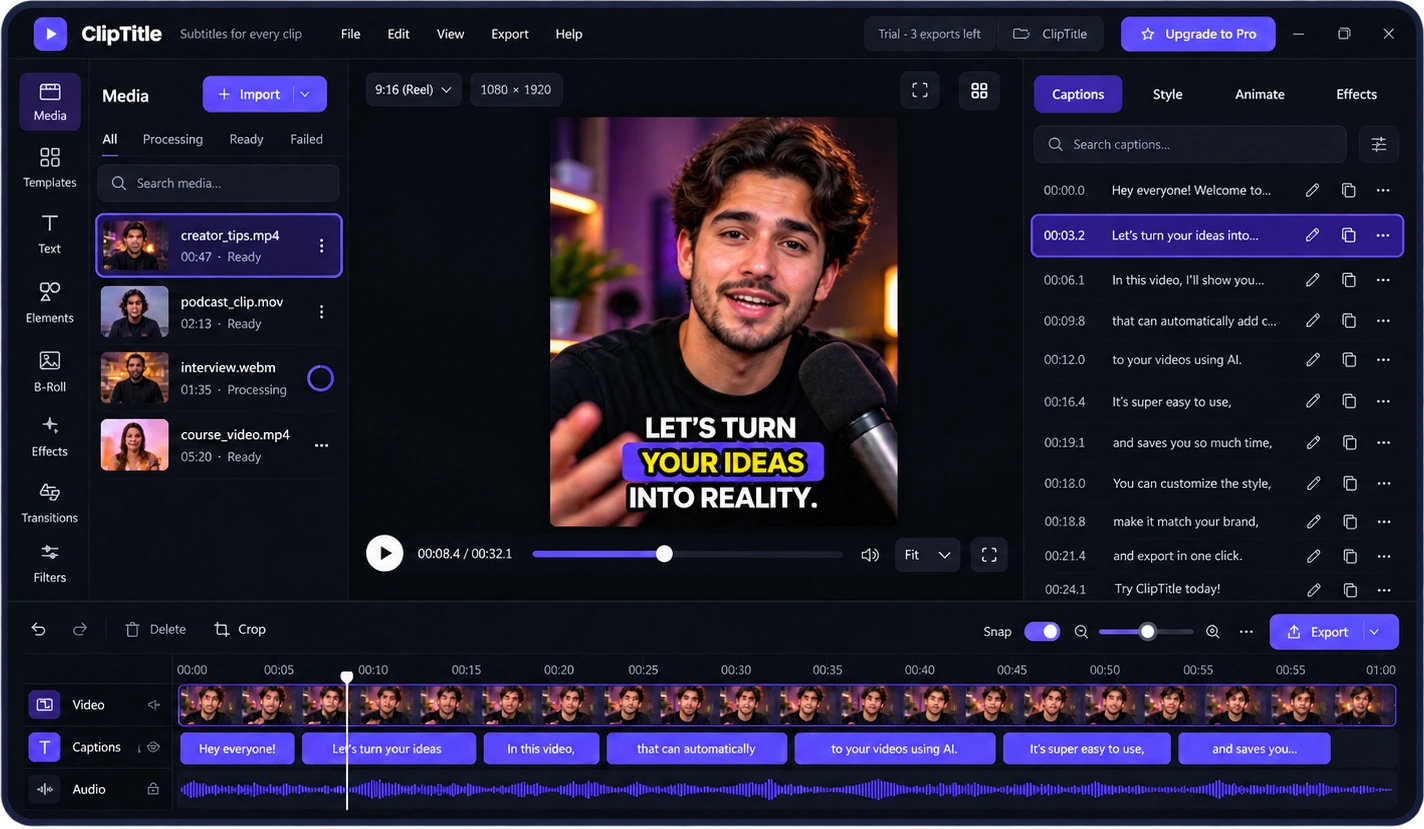Open the Templates sidebar panel
1424x829 pixels.
(x=49, y=168)
